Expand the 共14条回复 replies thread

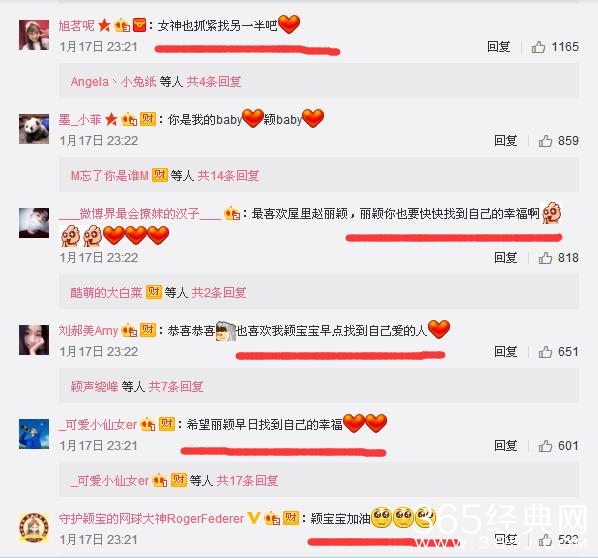[x=228, y=175]
